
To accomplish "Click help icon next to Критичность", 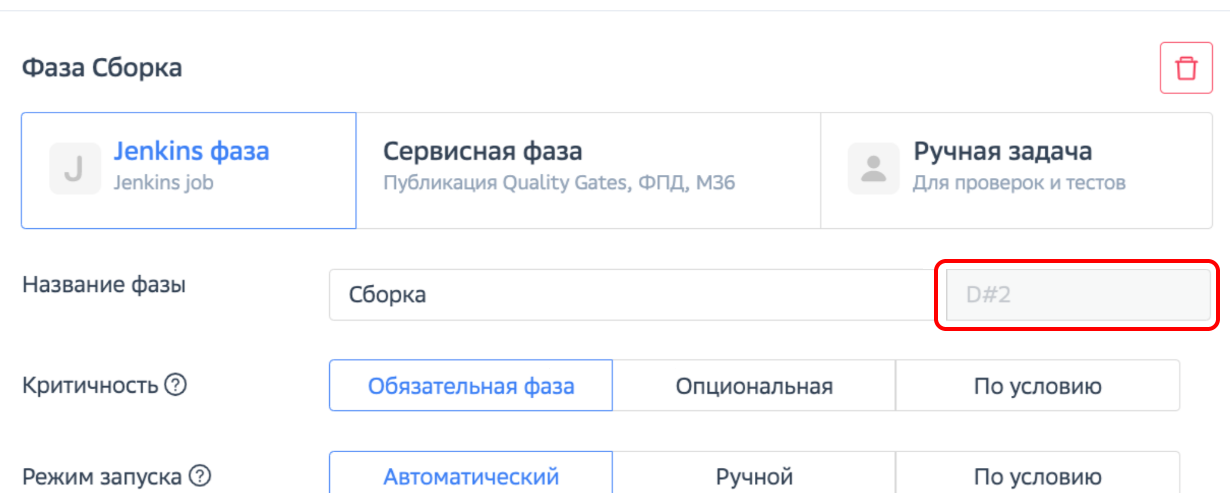I will pos(175,385).
